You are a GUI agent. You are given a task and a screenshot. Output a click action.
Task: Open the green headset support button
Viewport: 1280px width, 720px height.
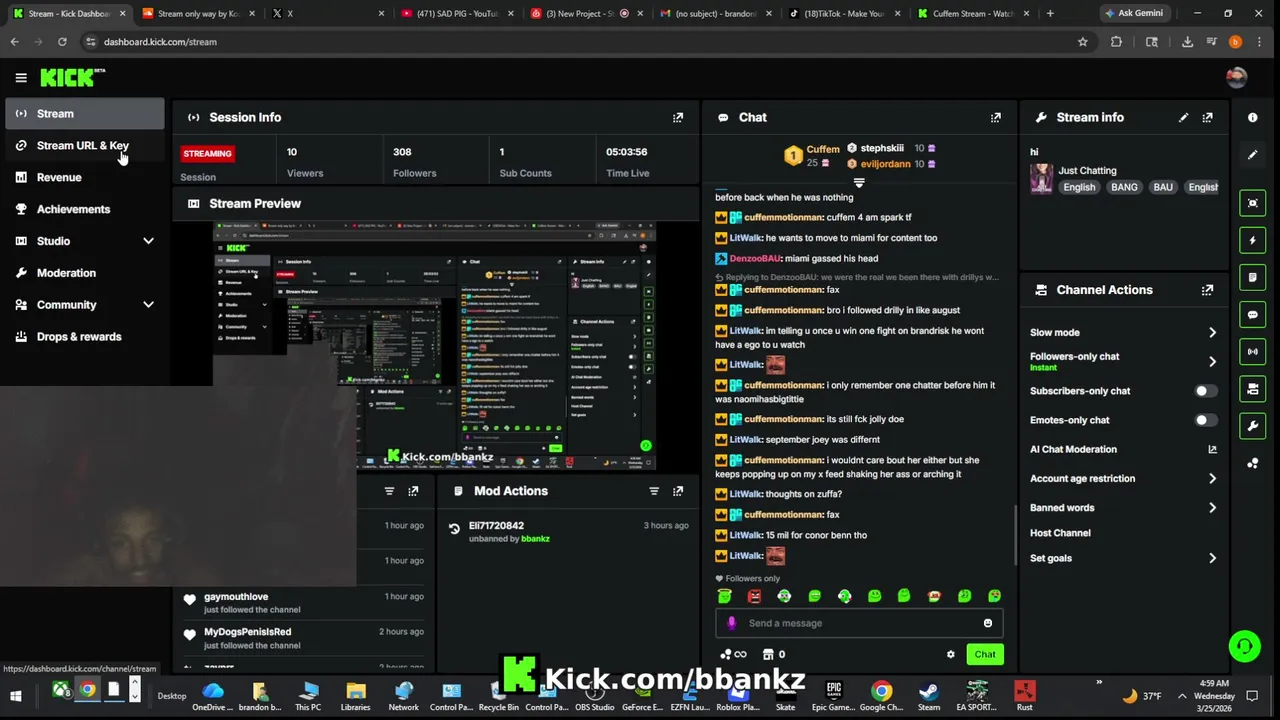pos(1244,646)
